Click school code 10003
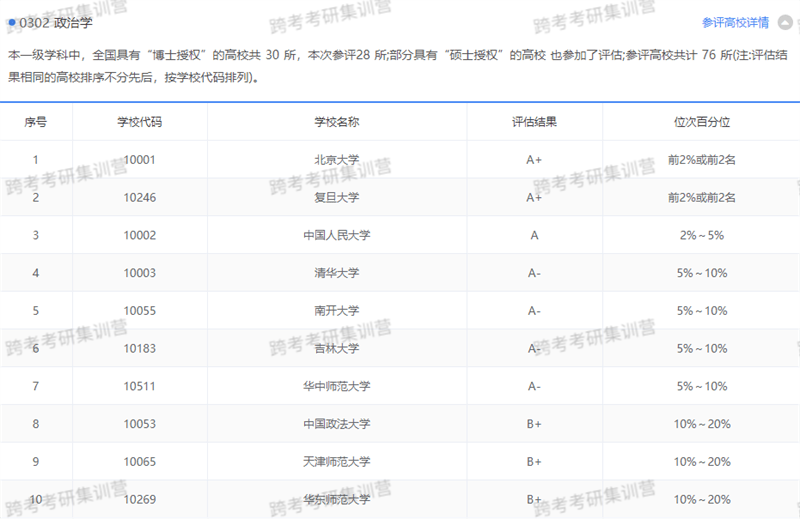 (140, 273)
